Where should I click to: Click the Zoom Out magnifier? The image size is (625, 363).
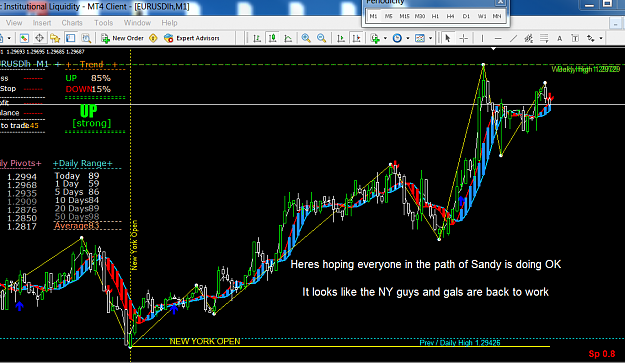[322, 38]
